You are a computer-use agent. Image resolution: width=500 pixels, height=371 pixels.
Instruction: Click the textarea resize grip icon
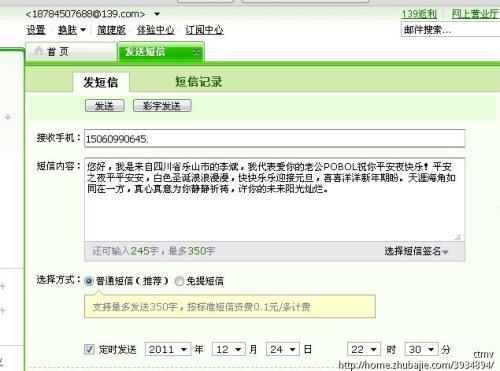tap(458, 237)
